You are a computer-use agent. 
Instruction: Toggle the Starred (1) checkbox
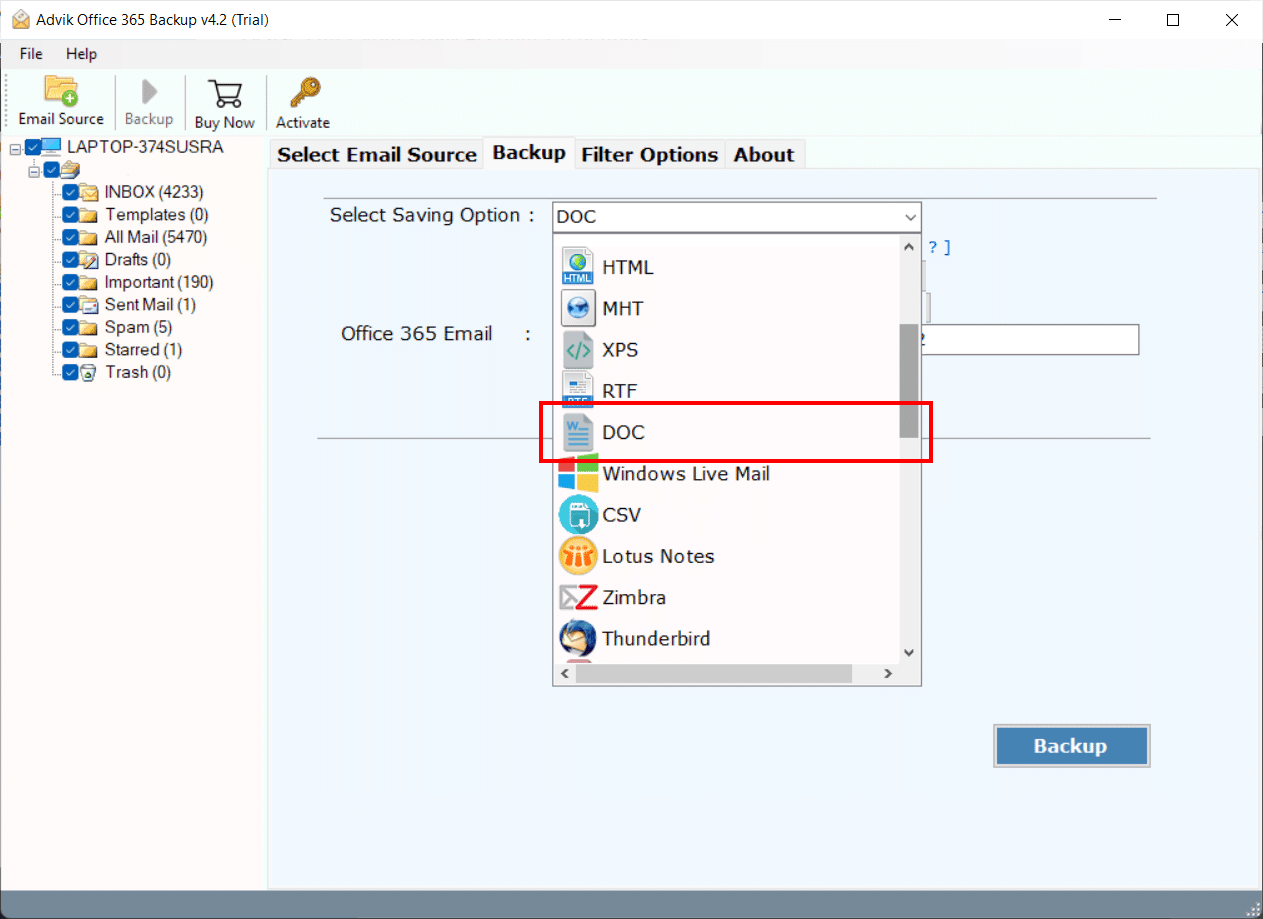click(70, 350)
